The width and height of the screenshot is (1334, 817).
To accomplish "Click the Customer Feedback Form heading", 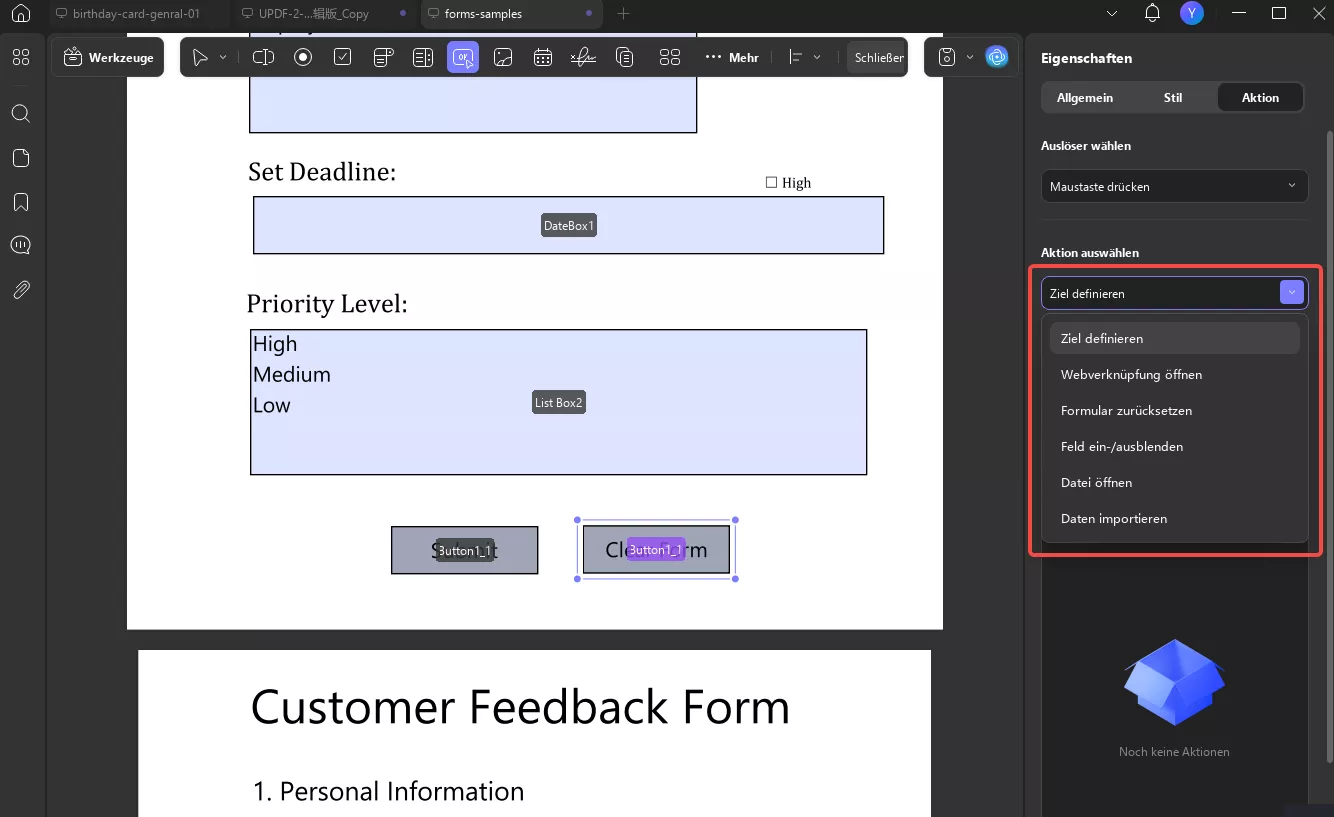I will [520, 707].
